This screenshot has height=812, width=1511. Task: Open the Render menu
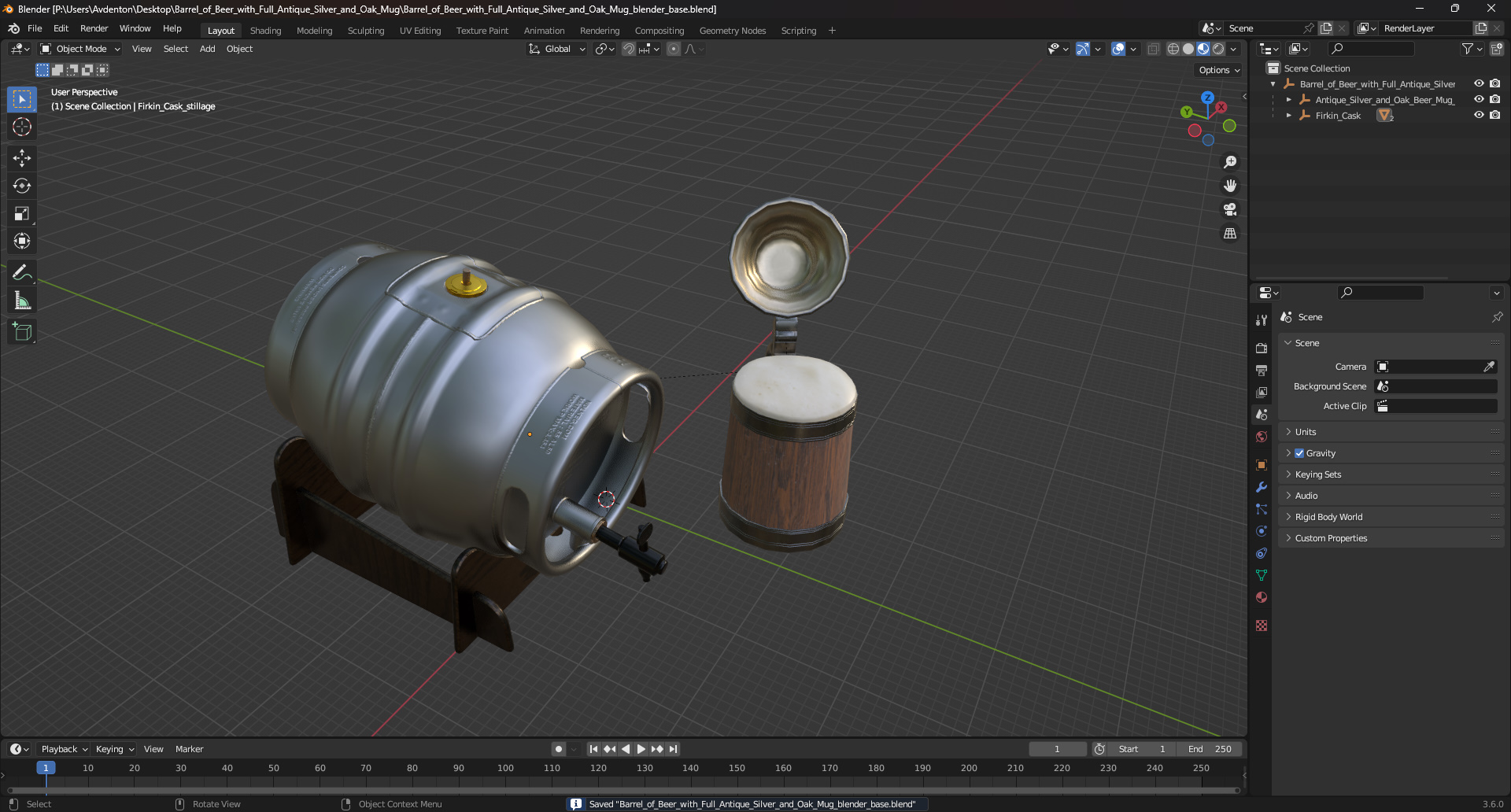(94, 28)
